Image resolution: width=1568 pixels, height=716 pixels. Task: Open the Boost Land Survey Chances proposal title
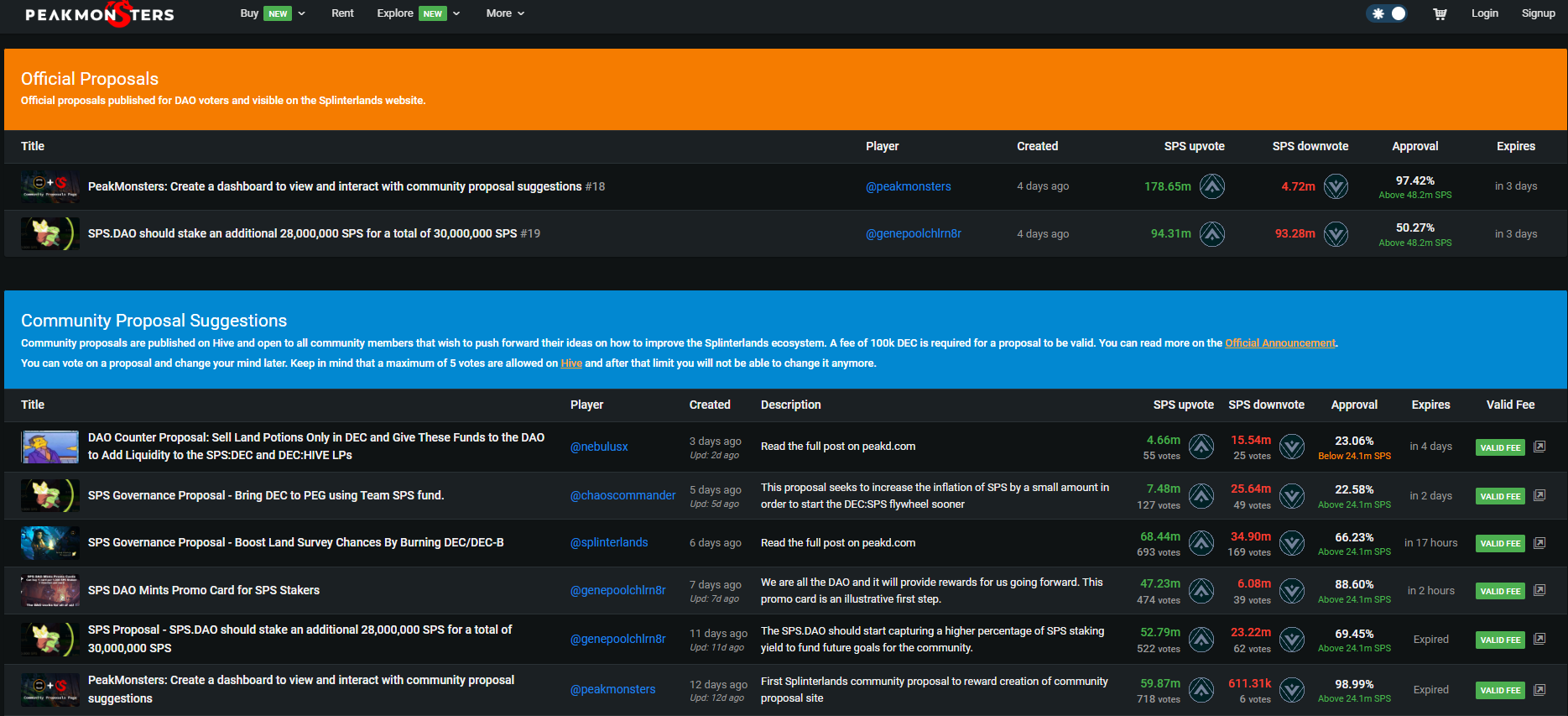click(x=296, y=542)
